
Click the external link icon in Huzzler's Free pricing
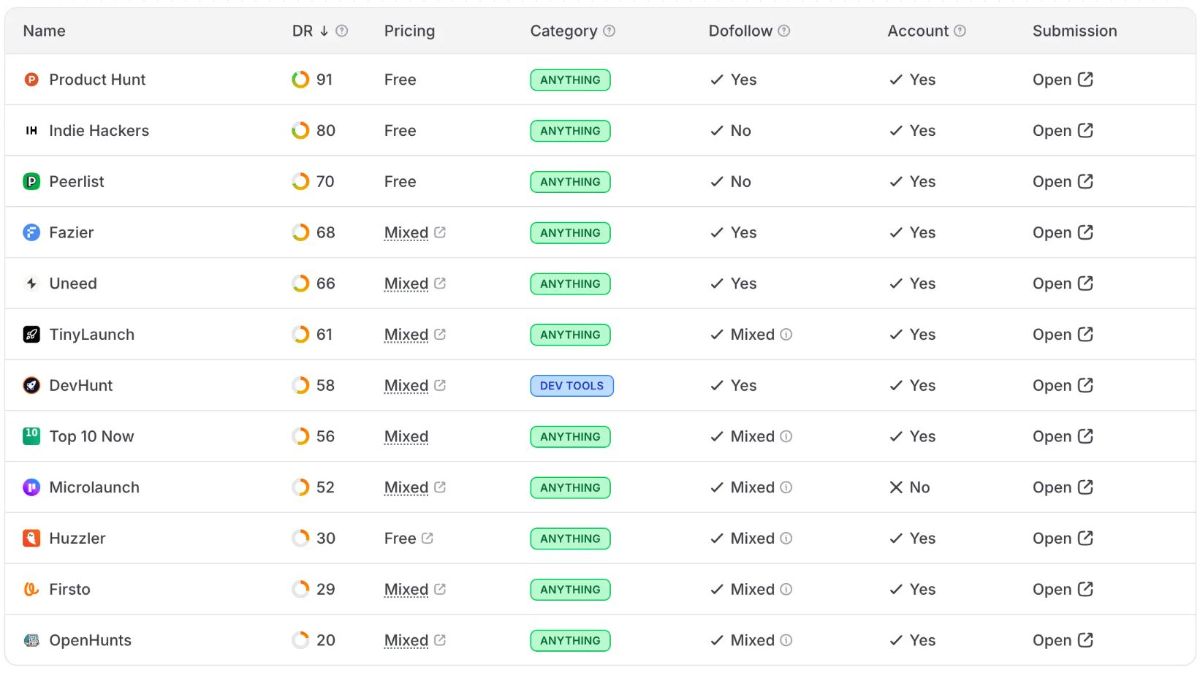point(427,538)
